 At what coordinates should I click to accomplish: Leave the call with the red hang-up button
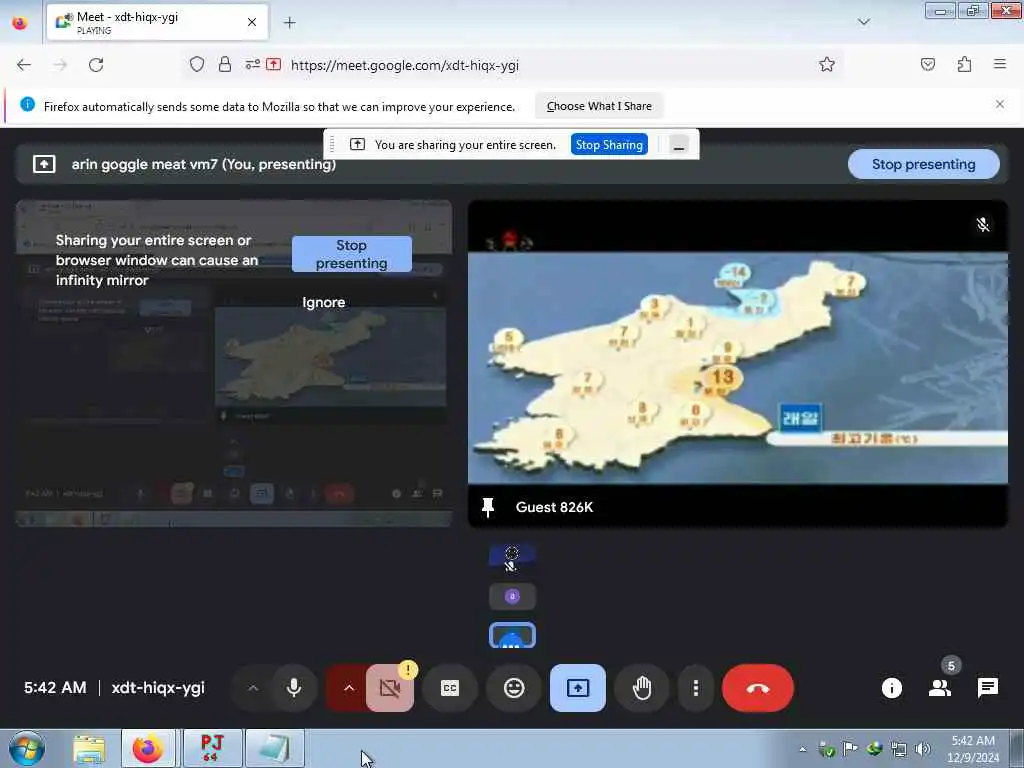(x=758, y=688)
